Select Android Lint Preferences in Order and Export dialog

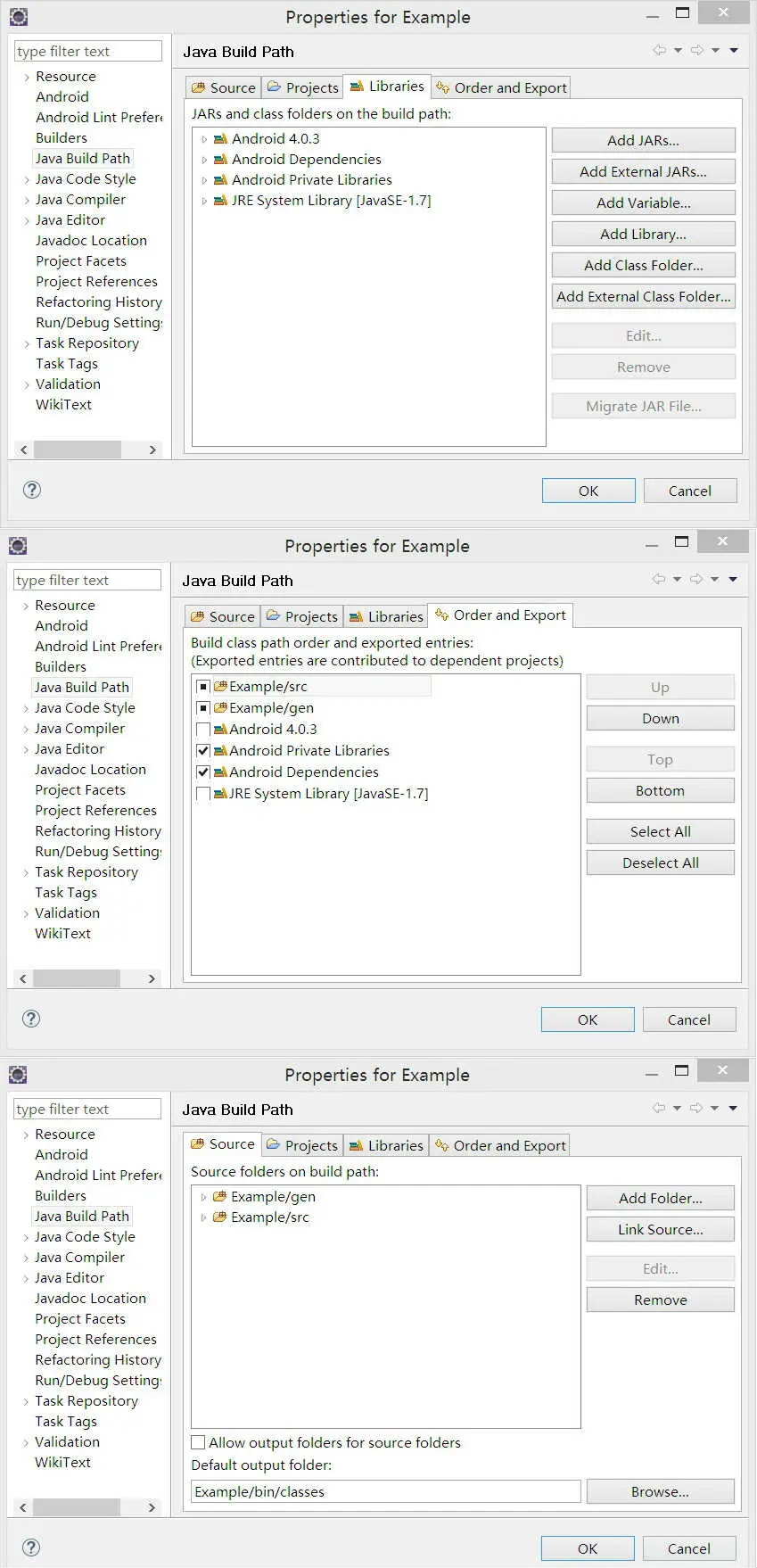coord(98,646)
